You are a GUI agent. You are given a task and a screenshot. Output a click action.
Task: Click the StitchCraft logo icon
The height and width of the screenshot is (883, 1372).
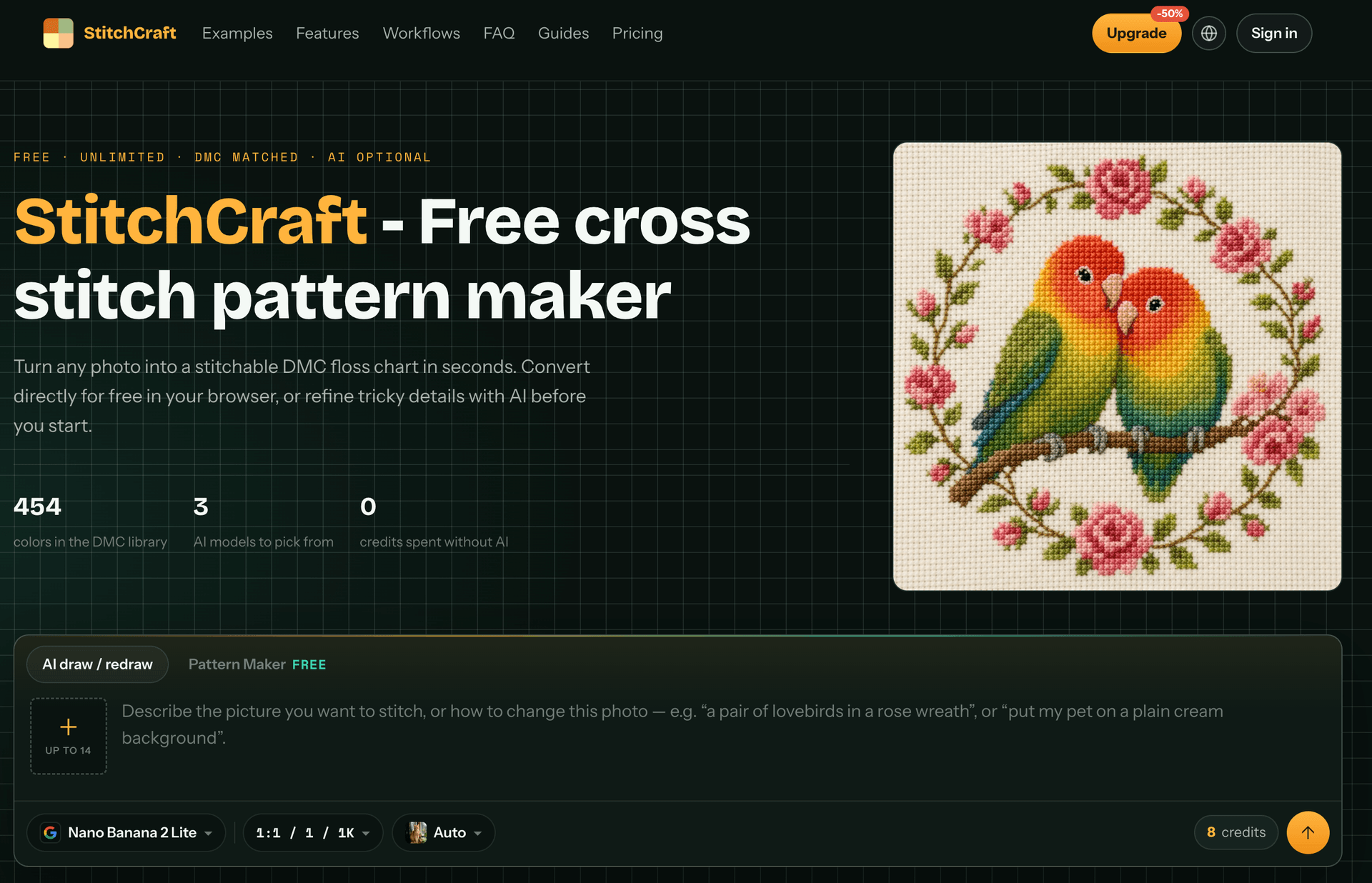58,33
